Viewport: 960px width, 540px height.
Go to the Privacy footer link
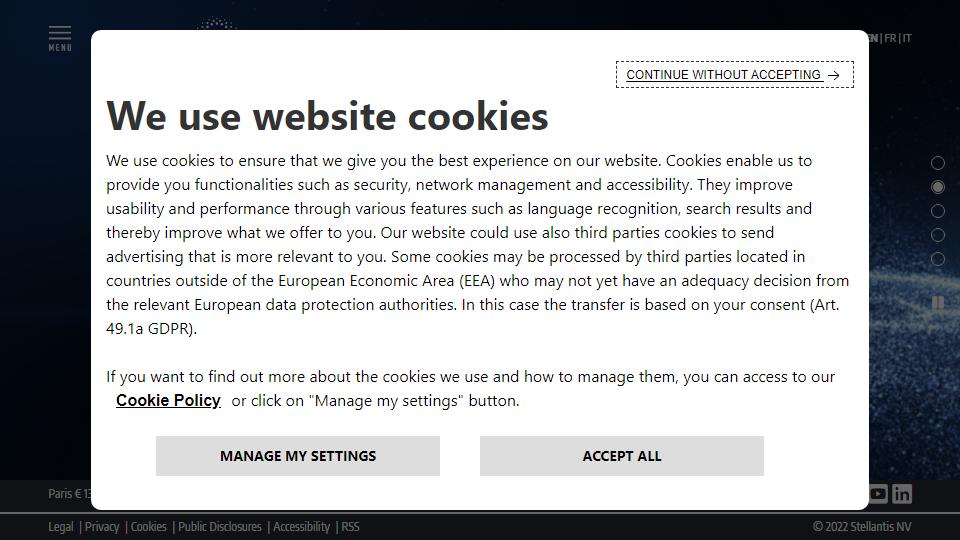(102, 527)
